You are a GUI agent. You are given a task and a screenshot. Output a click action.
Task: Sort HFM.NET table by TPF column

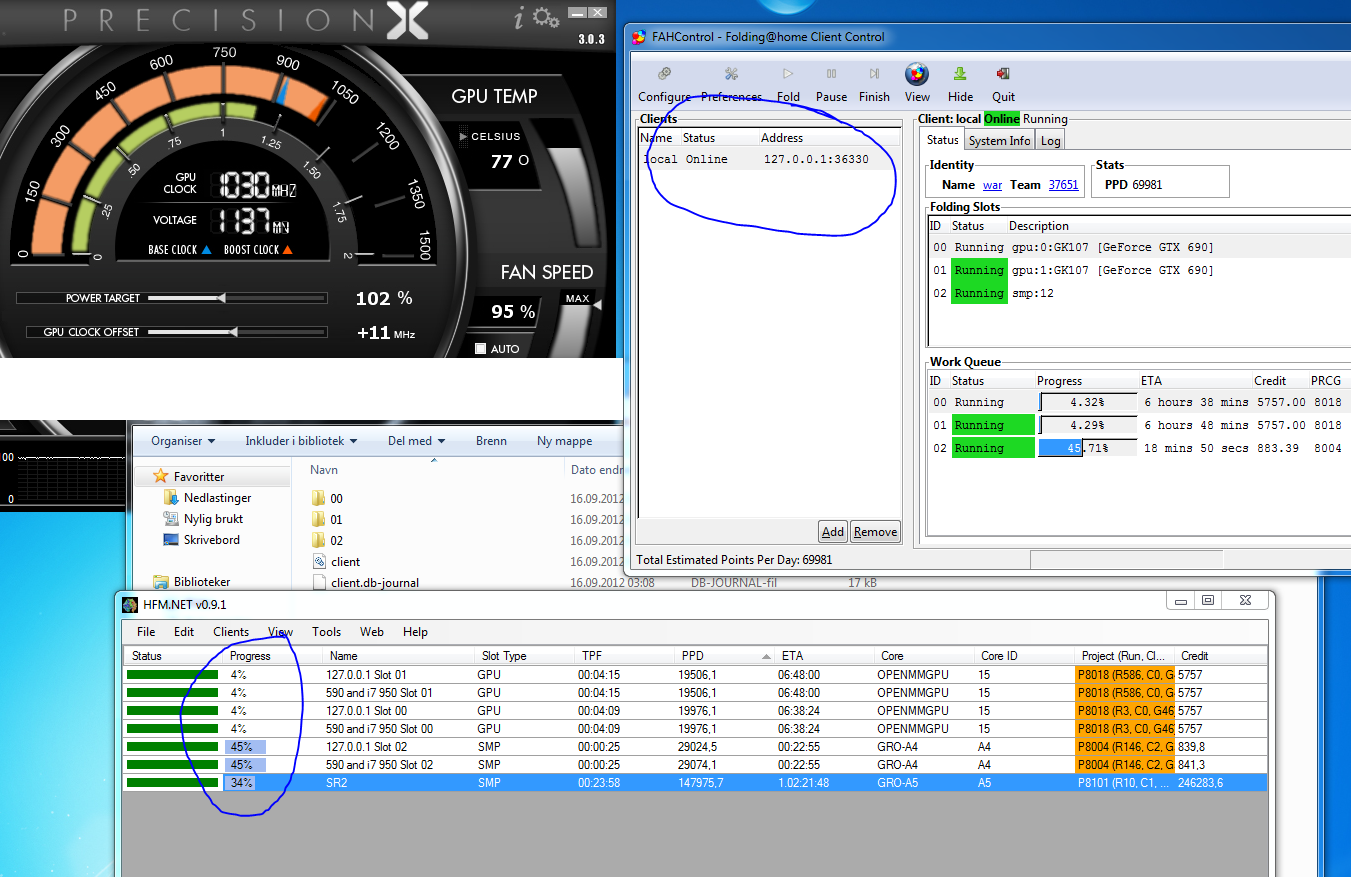[x=624, y=656]
